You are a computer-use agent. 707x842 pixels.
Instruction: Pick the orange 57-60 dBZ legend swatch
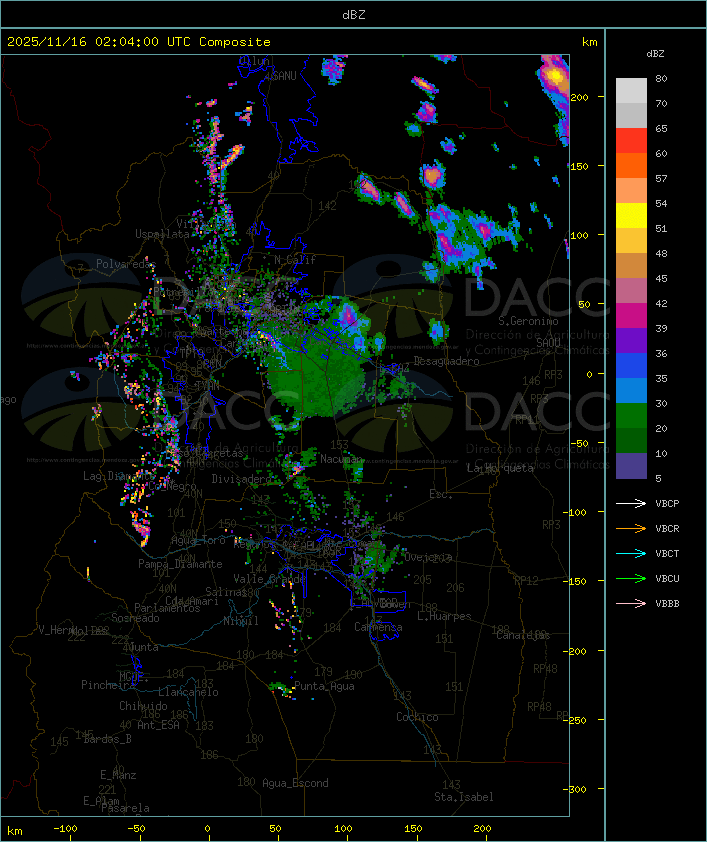[631, 165]
